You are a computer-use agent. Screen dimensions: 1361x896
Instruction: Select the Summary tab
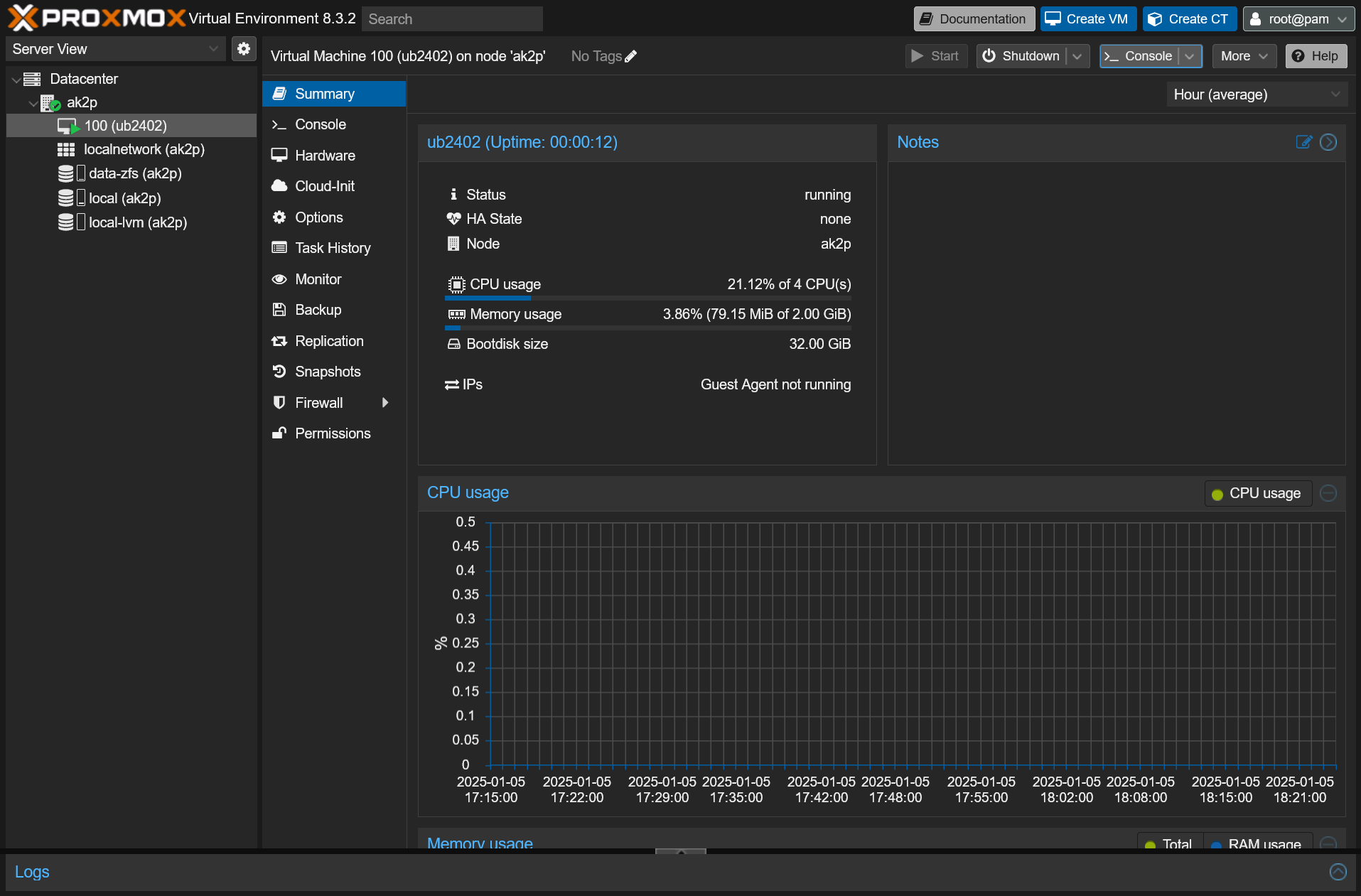(x=334, y=94)
